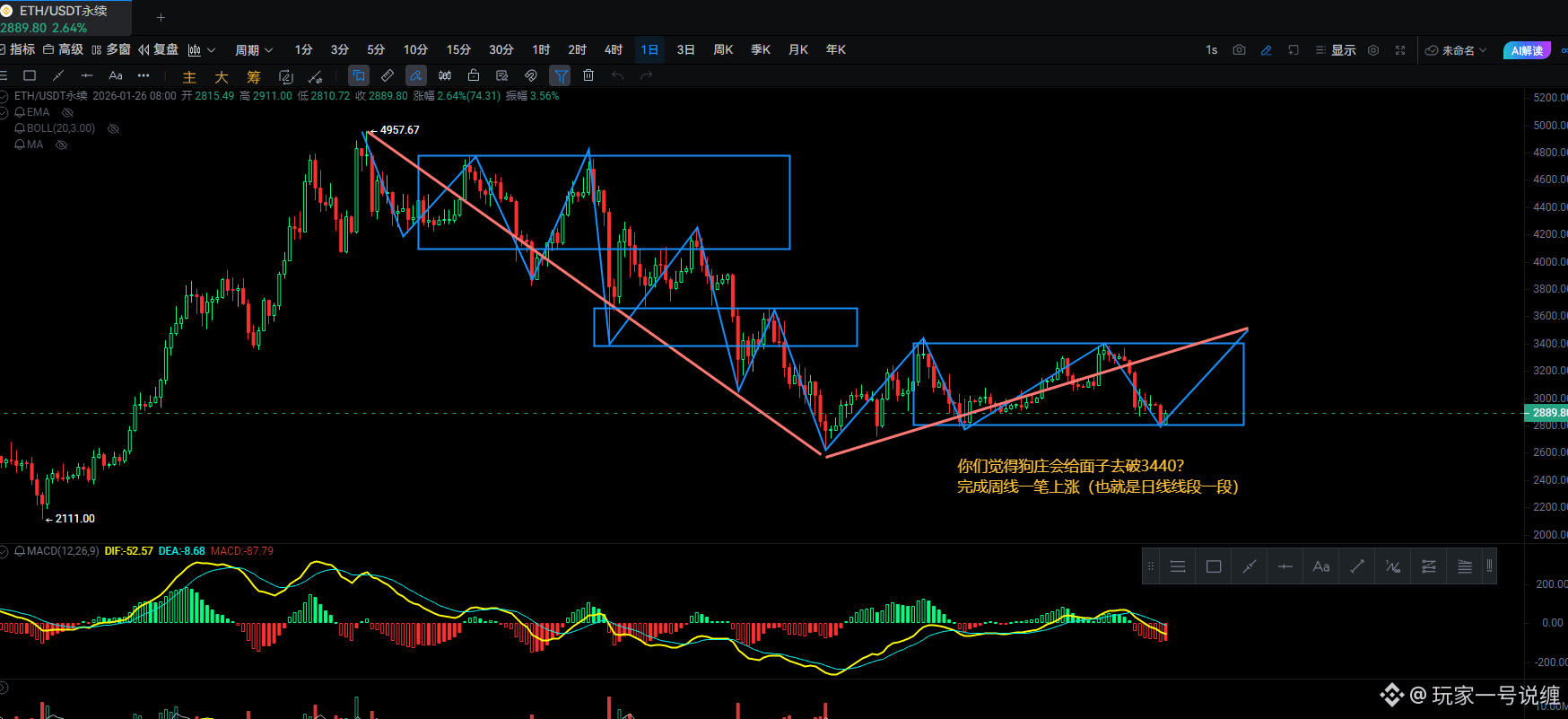Expand the candlestick chart type dropdown
Viewport: 1568px width, 719px height.
coord(202,50)
